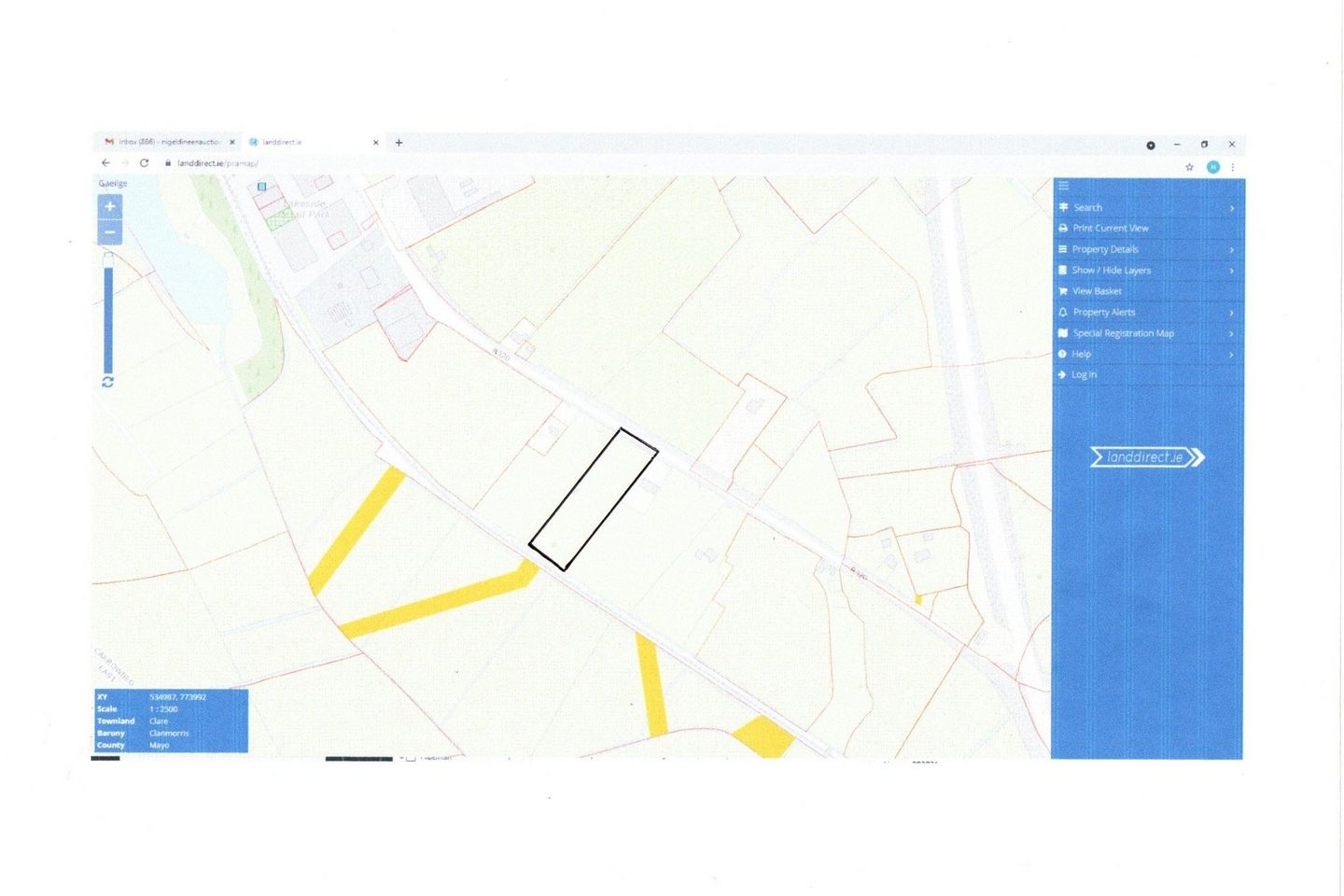Screen dimensions: 1344x896
Task: Click the View Basket cart icon
Action: pos(1062,290)
